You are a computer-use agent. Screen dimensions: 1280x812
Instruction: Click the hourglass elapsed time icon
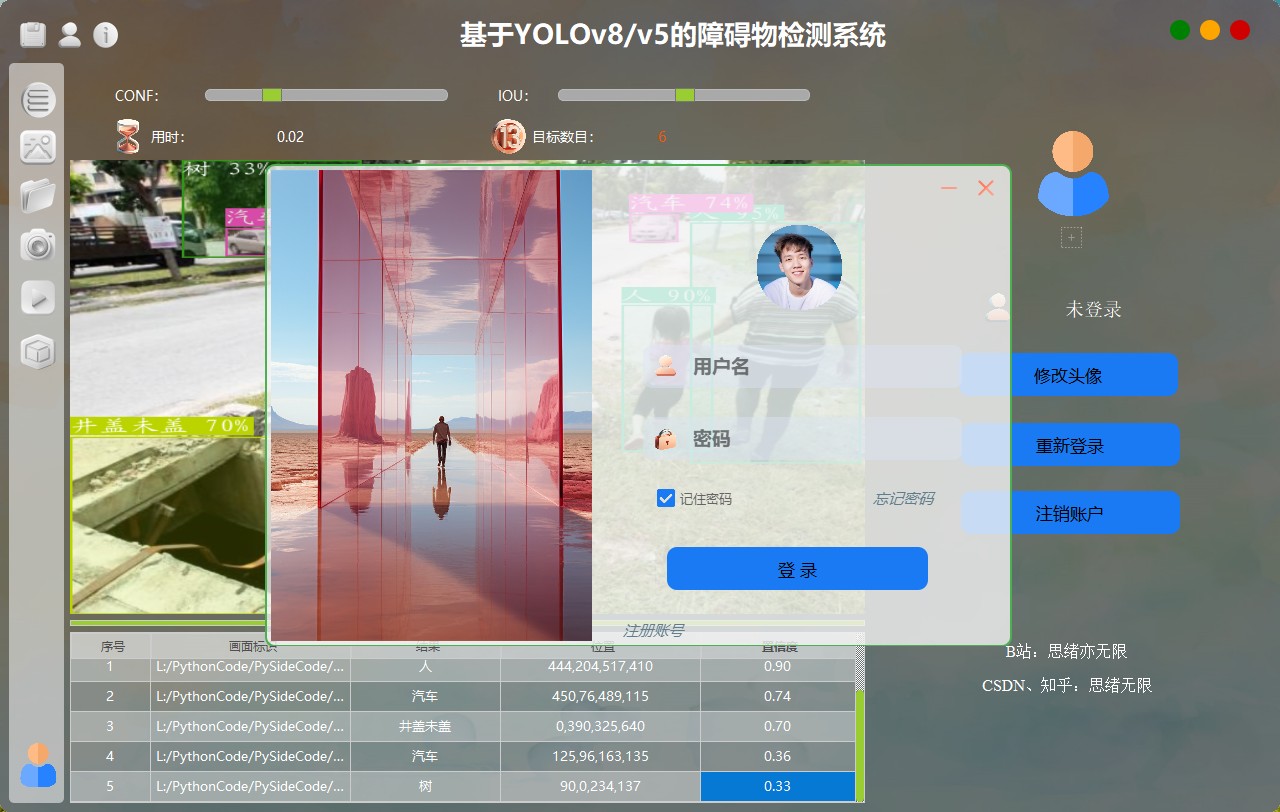pyautogui.click(x=128, y=136)
